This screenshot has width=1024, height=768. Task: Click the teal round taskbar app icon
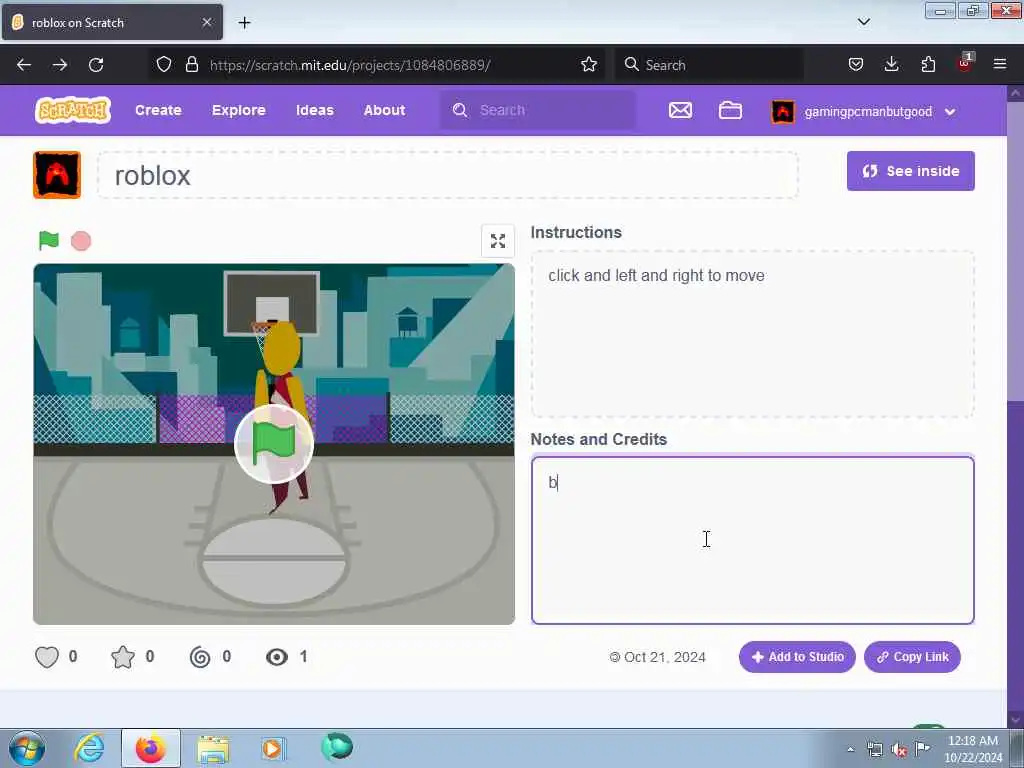pos(337,747)
